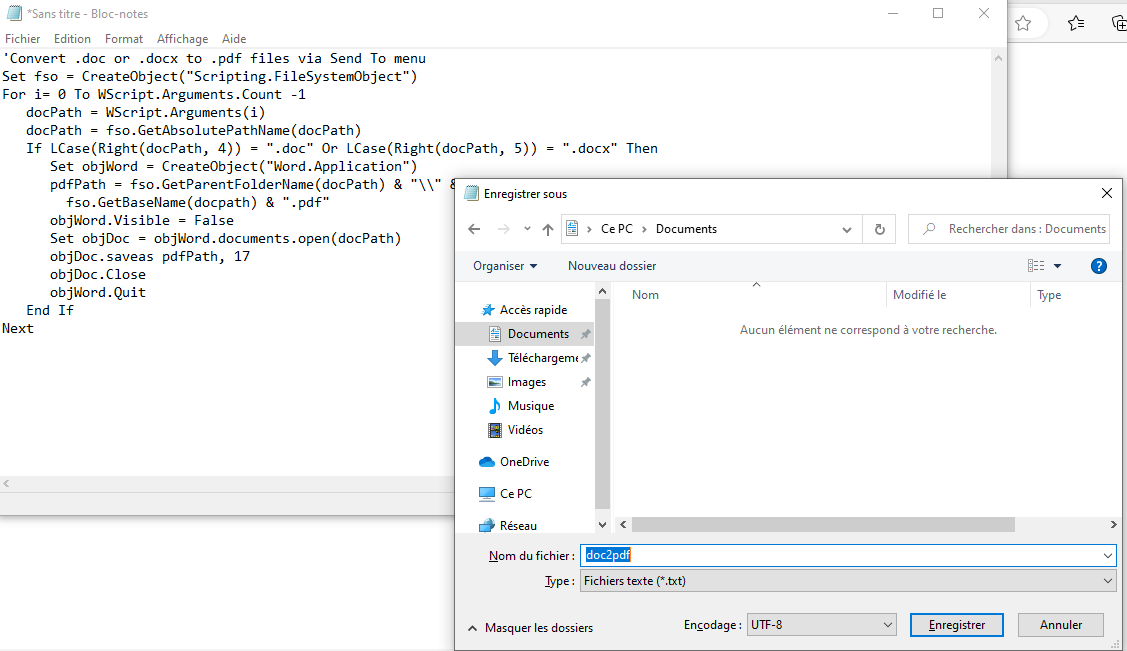Click the Annuler button
The image size is (1127, 651).
point(1061,625)
